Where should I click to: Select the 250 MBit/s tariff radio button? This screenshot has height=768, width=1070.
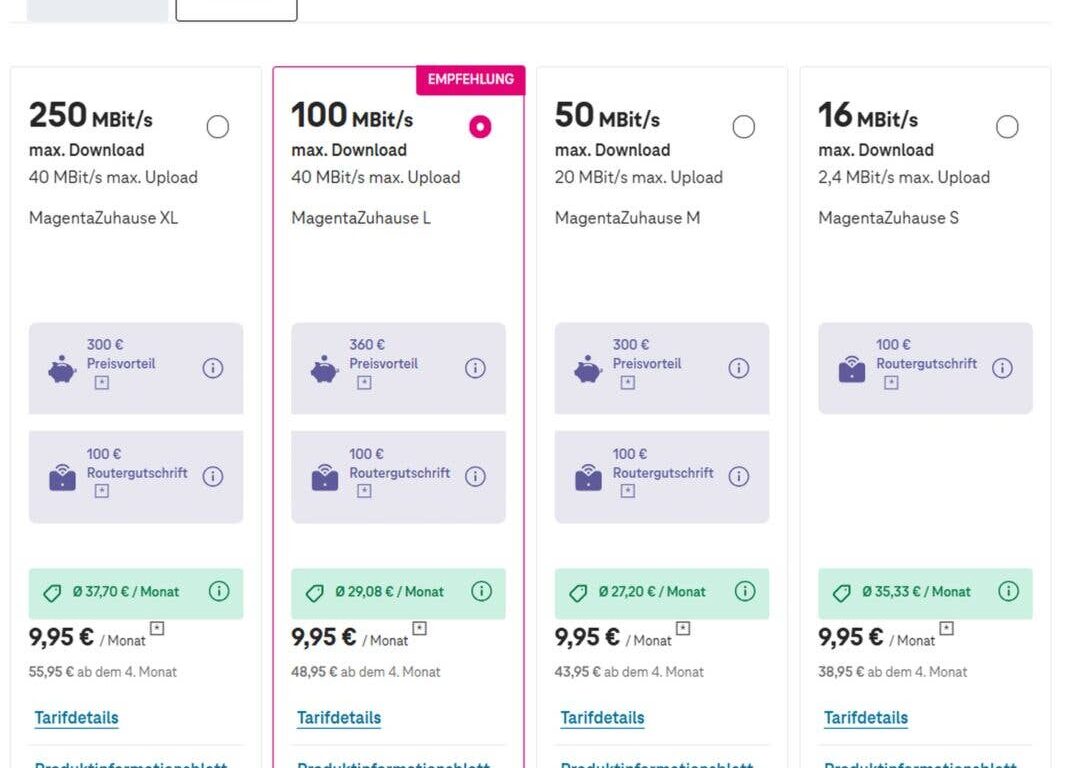click(218, 127)
